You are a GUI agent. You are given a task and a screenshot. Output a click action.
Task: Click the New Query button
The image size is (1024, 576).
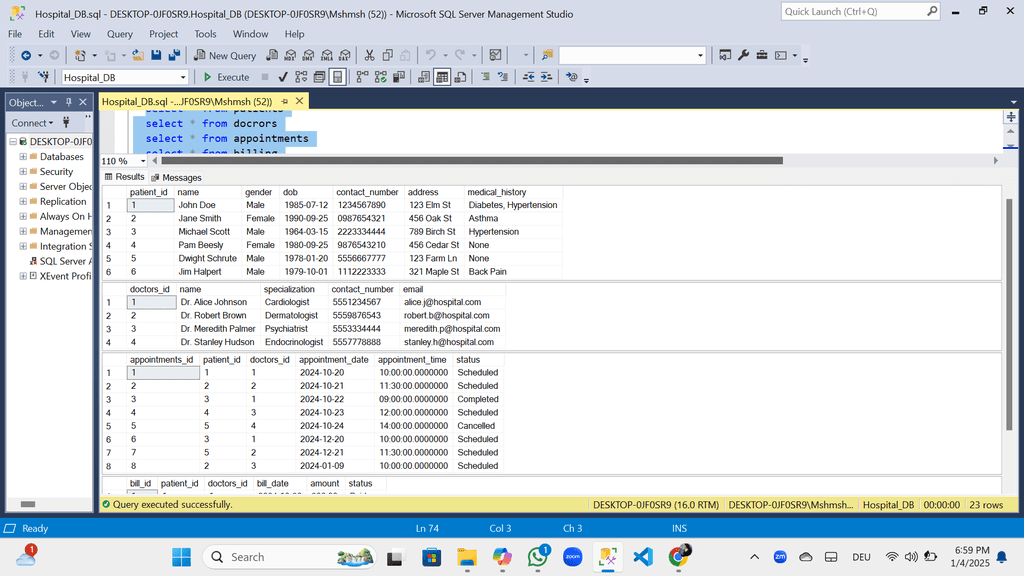(225, 56)
